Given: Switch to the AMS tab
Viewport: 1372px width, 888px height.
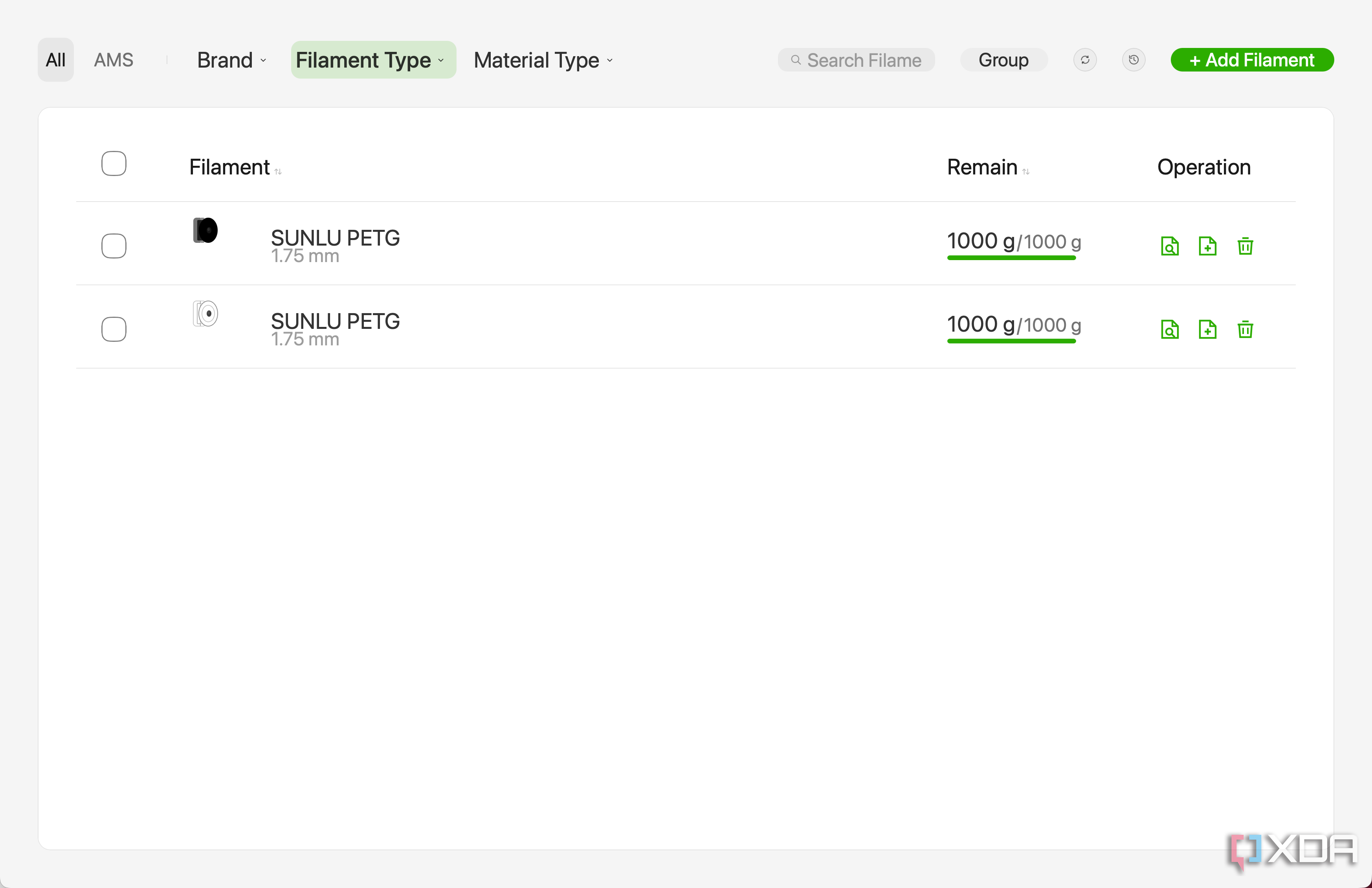Looking at the screenshot, I should coord(114,60).
